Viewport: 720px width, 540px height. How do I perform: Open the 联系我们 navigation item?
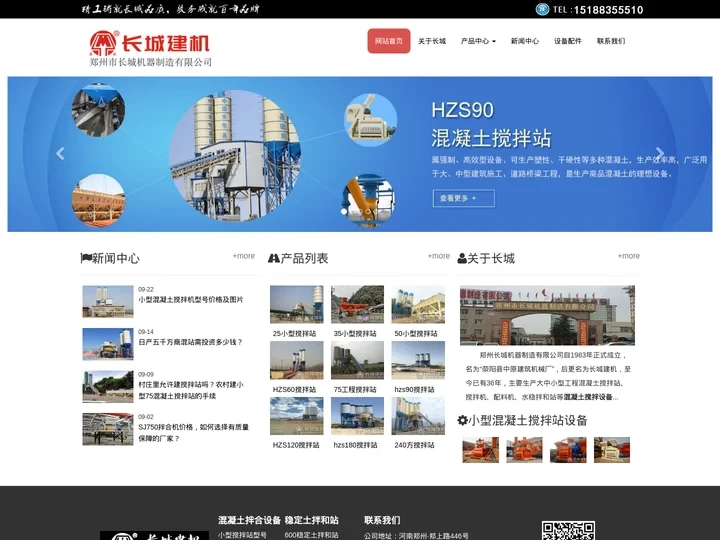(x=610, y=41)
